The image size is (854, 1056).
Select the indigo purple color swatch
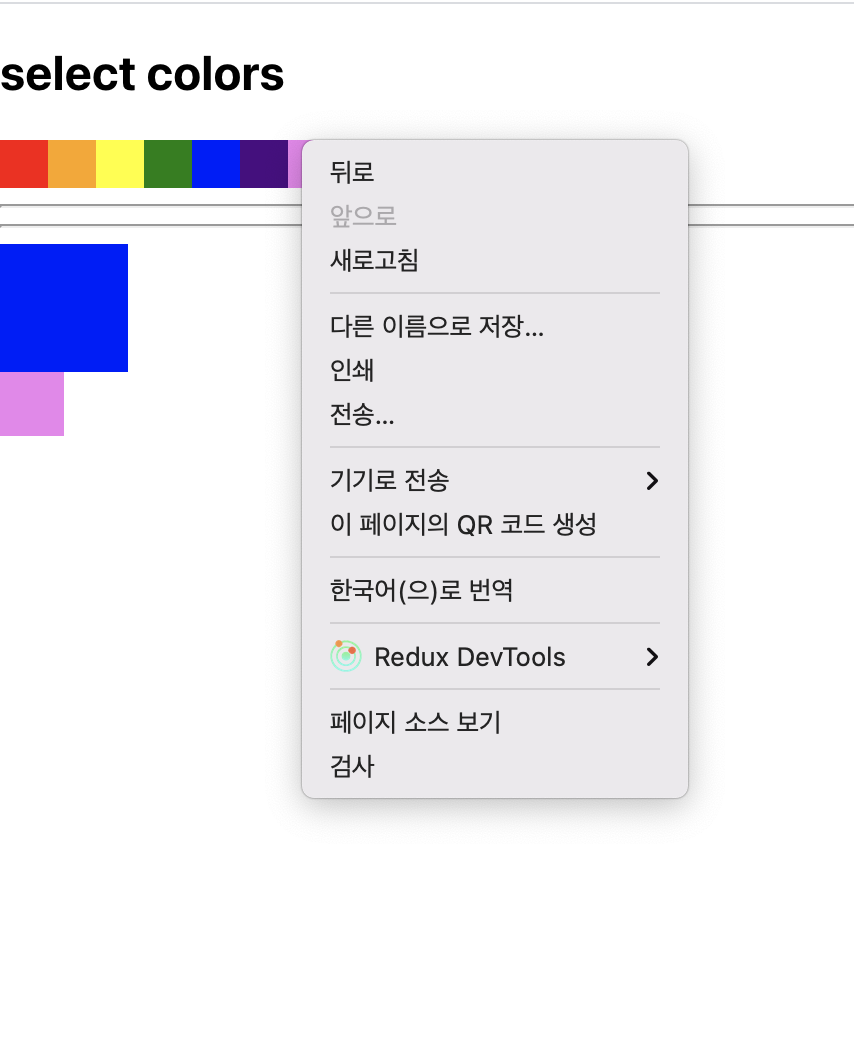(264, 164)
